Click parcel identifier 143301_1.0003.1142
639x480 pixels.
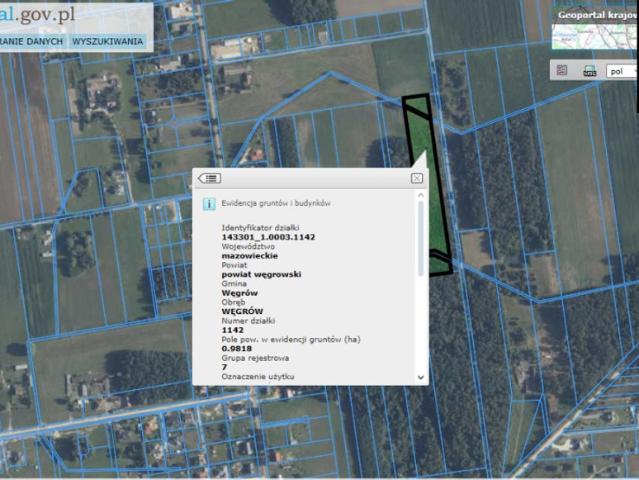point(268,237)
